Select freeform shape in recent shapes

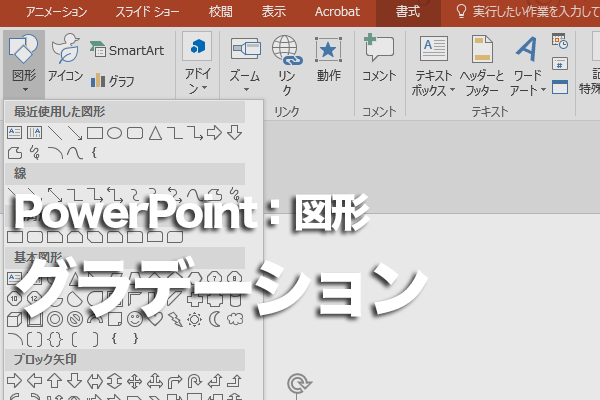point(15,153)
